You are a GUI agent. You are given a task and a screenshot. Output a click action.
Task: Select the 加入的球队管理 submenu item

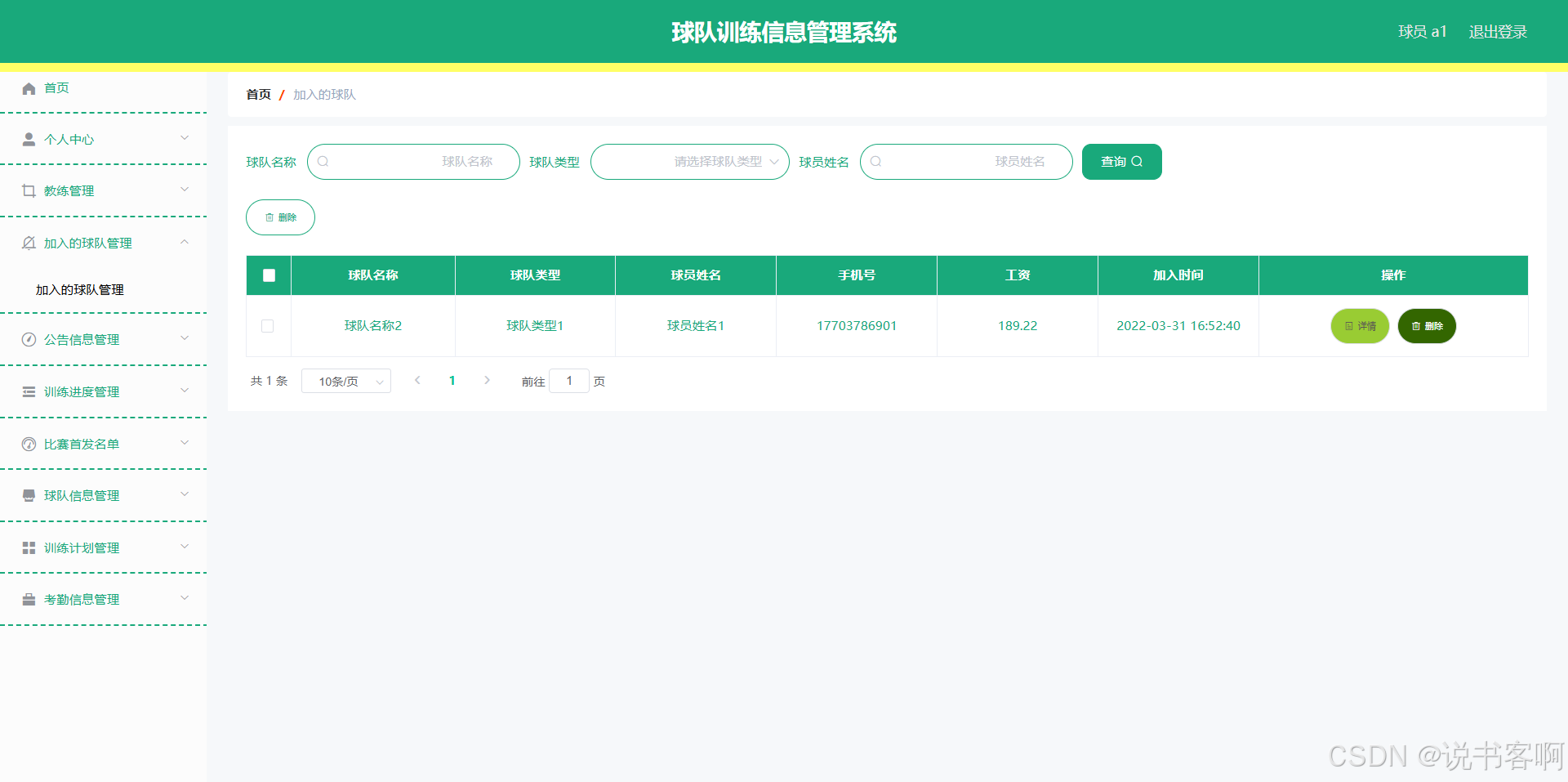coord(104,290)
